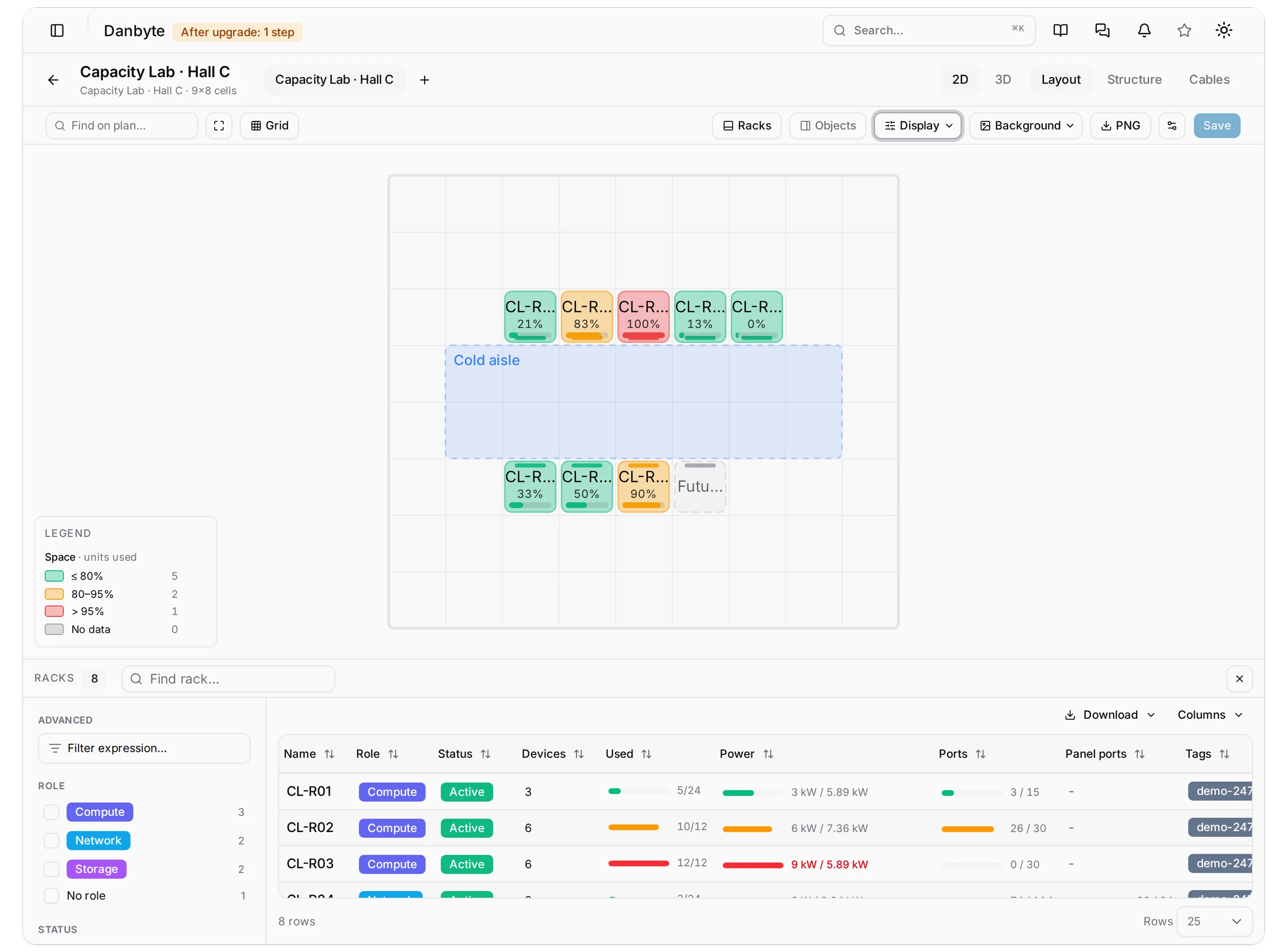The height and width of the screenshot is (952, 1272).
Task: Go back with the arrow icon
Action: click(x=53, y=80)
